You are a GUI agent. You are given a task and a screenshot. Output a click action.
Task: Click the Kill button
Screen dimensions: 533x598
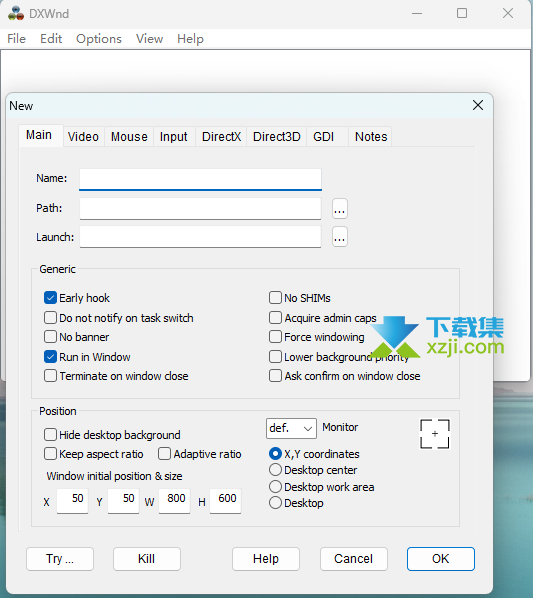147,559
